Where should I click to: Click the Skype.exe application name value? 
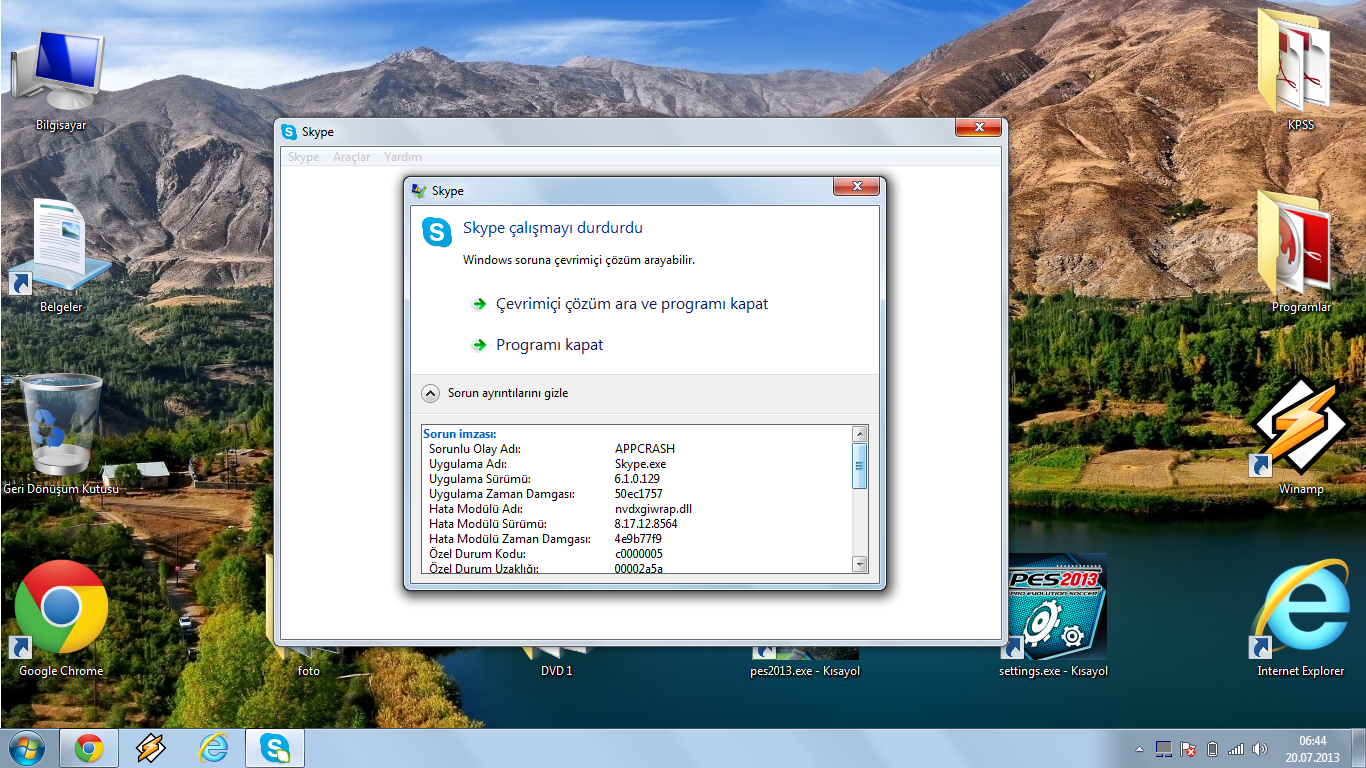(x=640, y=464)
